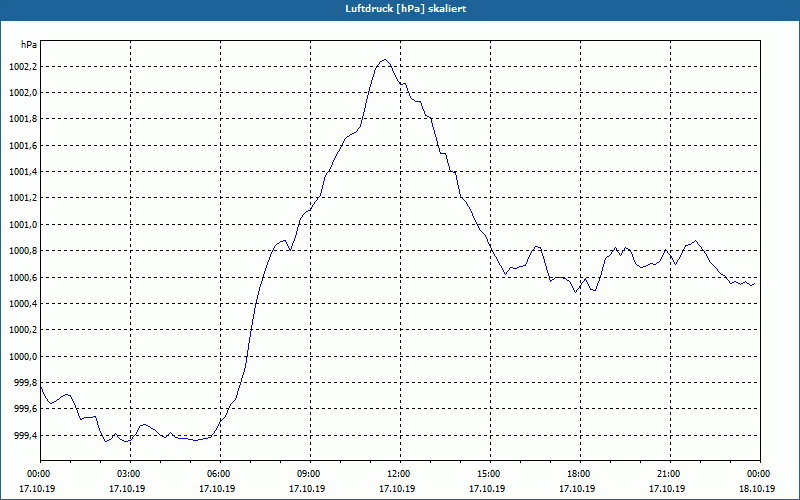Viewport: 800px width, 500px height.
Task: Click the 17.10.19 date under the first 00:00
Action: 37,488
